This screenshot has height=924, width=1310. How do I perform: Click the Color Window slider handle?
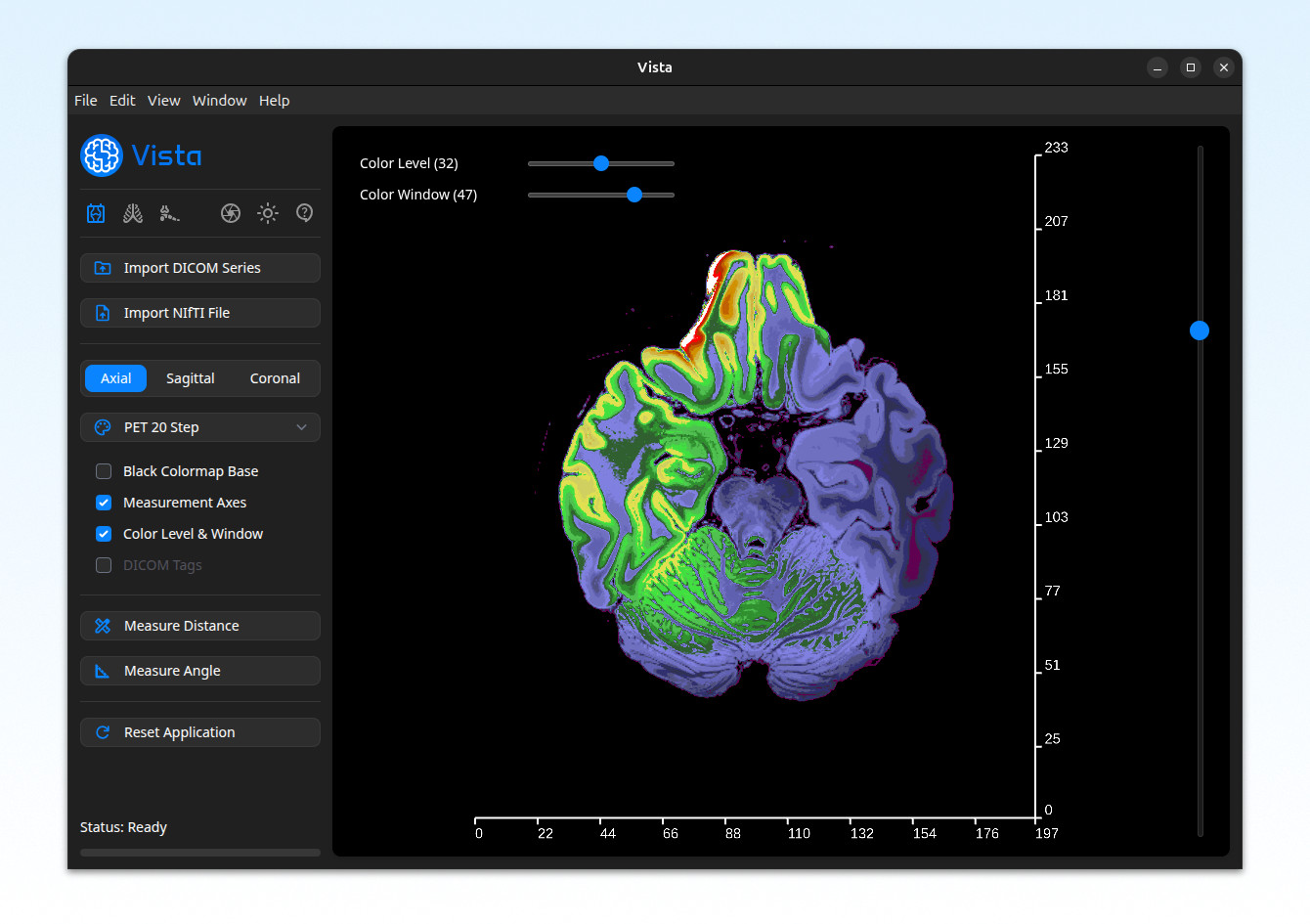tap(634, 195)
